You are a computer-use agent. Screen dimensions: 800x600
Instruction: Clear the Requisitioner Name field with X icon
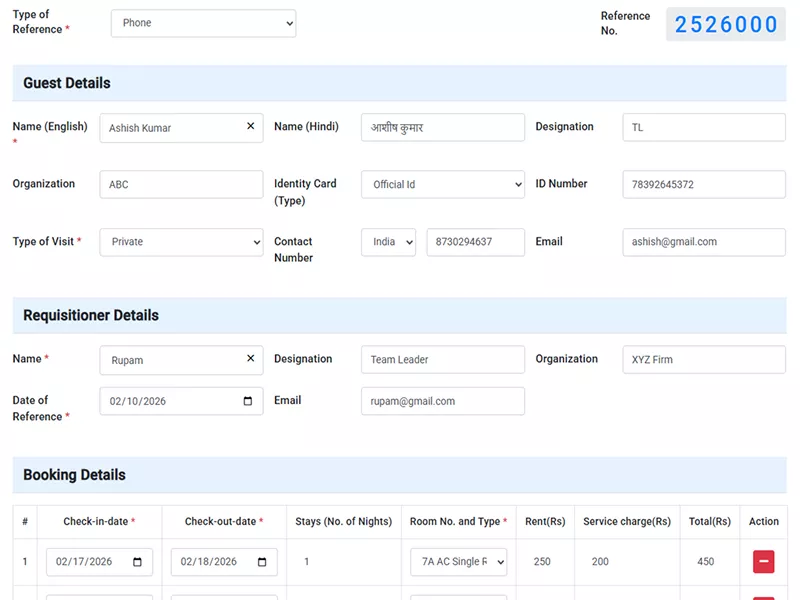251,358
